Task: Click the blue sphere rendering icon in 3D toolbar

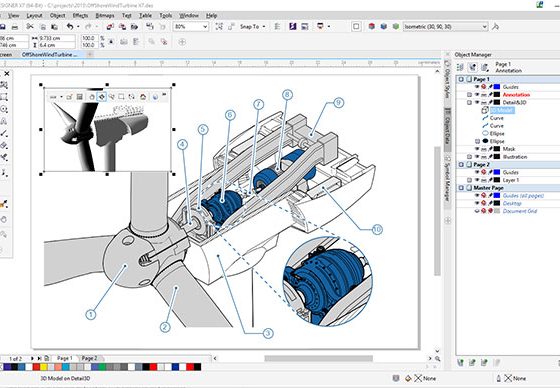Action: [155, 97]
